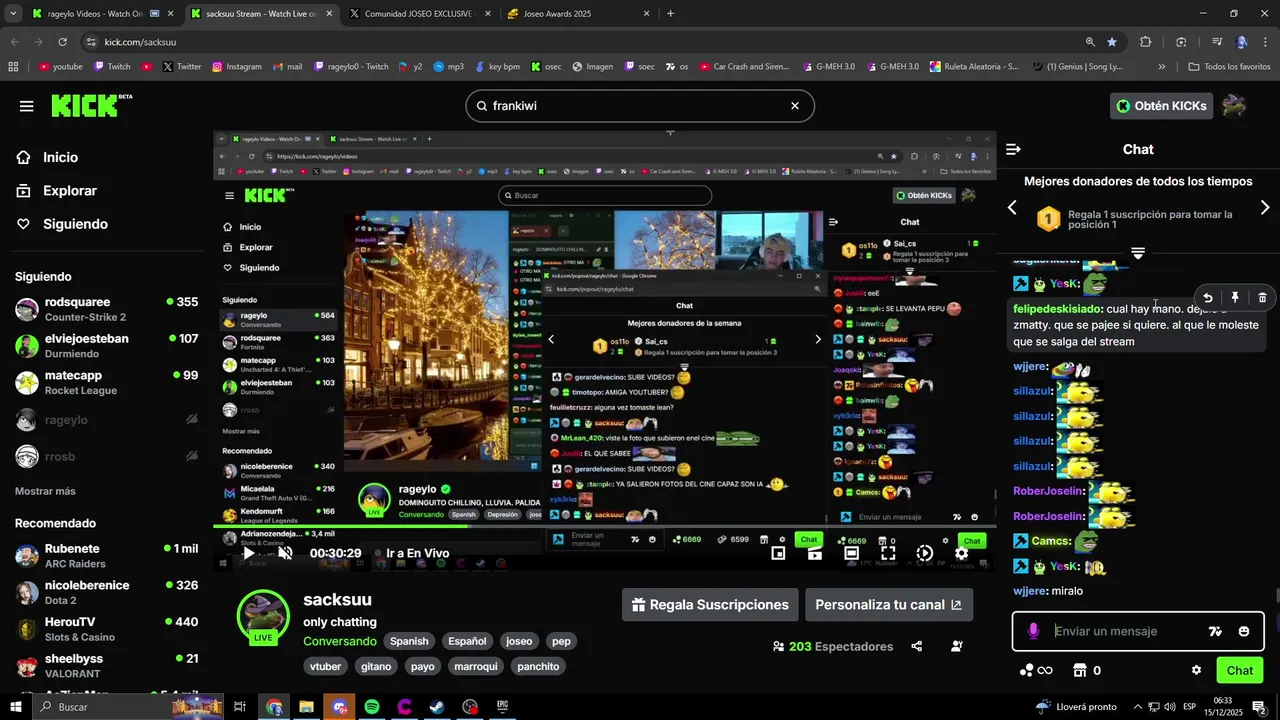
Task: Show the previous top donors leaderboard
Action: click(x=1012, y=208)
